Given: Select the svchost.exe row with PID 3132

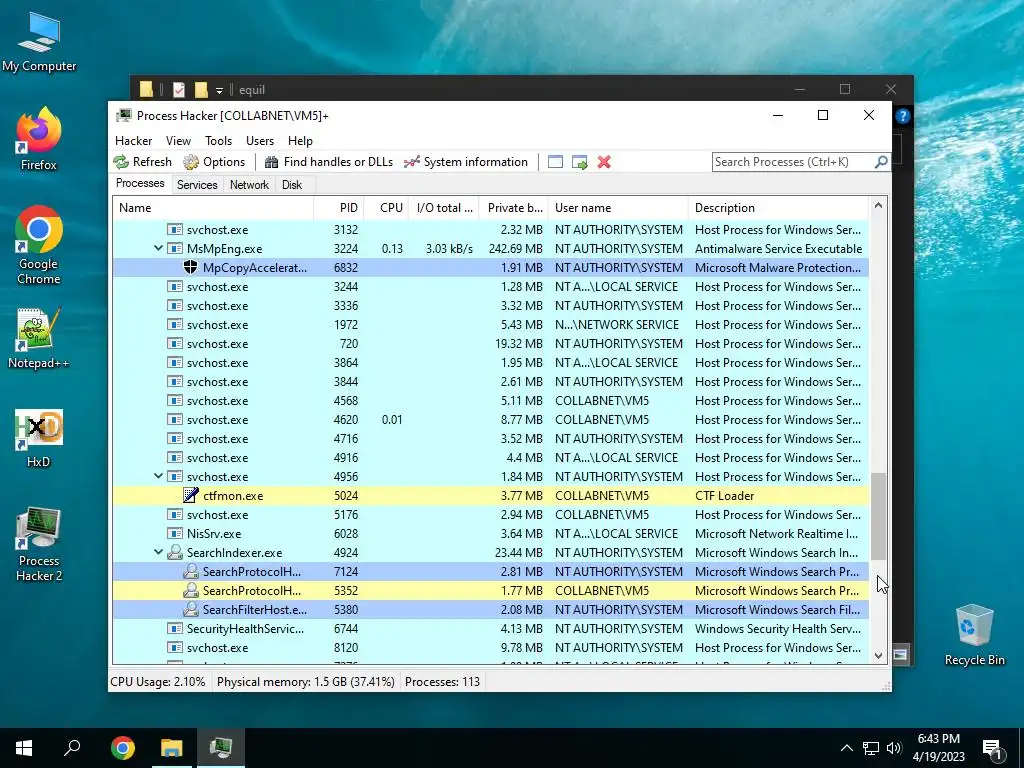Looking at the screenshot, I should (490, 229).
